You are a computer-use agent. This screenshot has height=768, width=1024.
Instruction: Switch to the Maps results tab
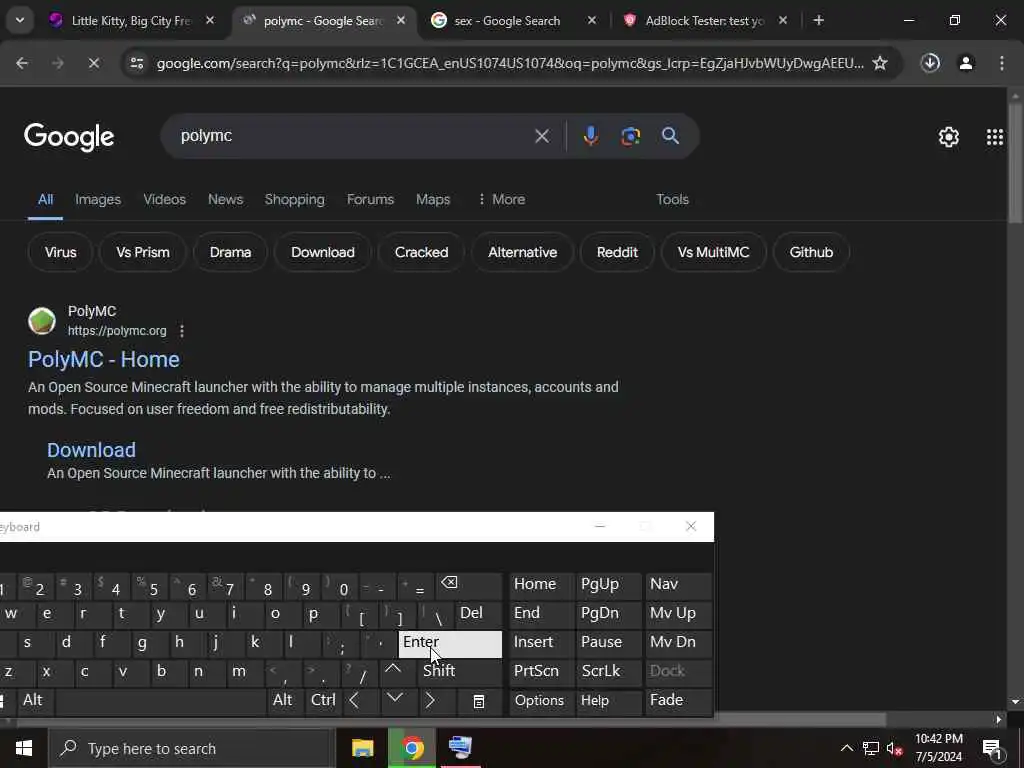pos(433,199)
